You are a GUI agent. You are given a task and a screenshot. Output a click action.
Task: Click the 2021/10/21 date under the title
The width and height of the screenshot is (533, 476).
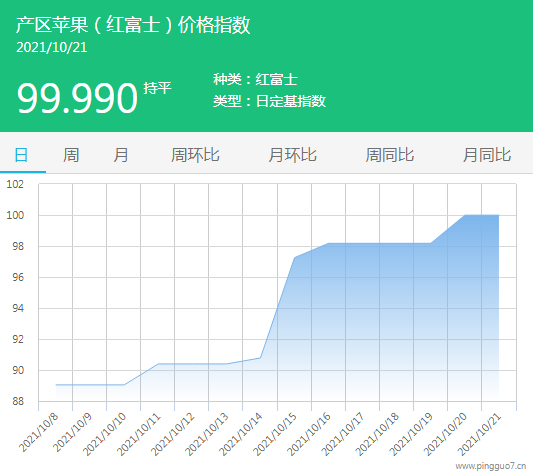(52, 48)
